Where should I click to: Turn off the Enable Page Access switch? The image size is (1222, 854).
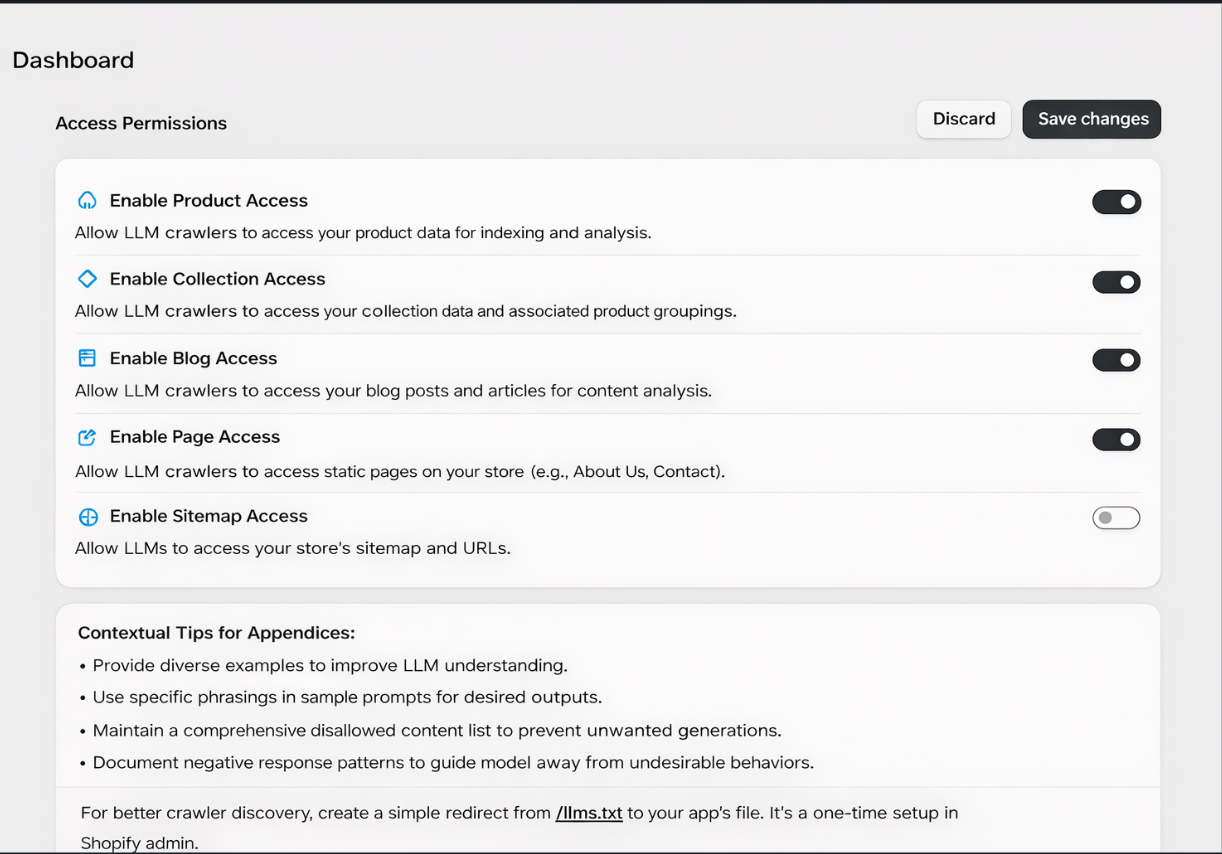point(1116,439)
